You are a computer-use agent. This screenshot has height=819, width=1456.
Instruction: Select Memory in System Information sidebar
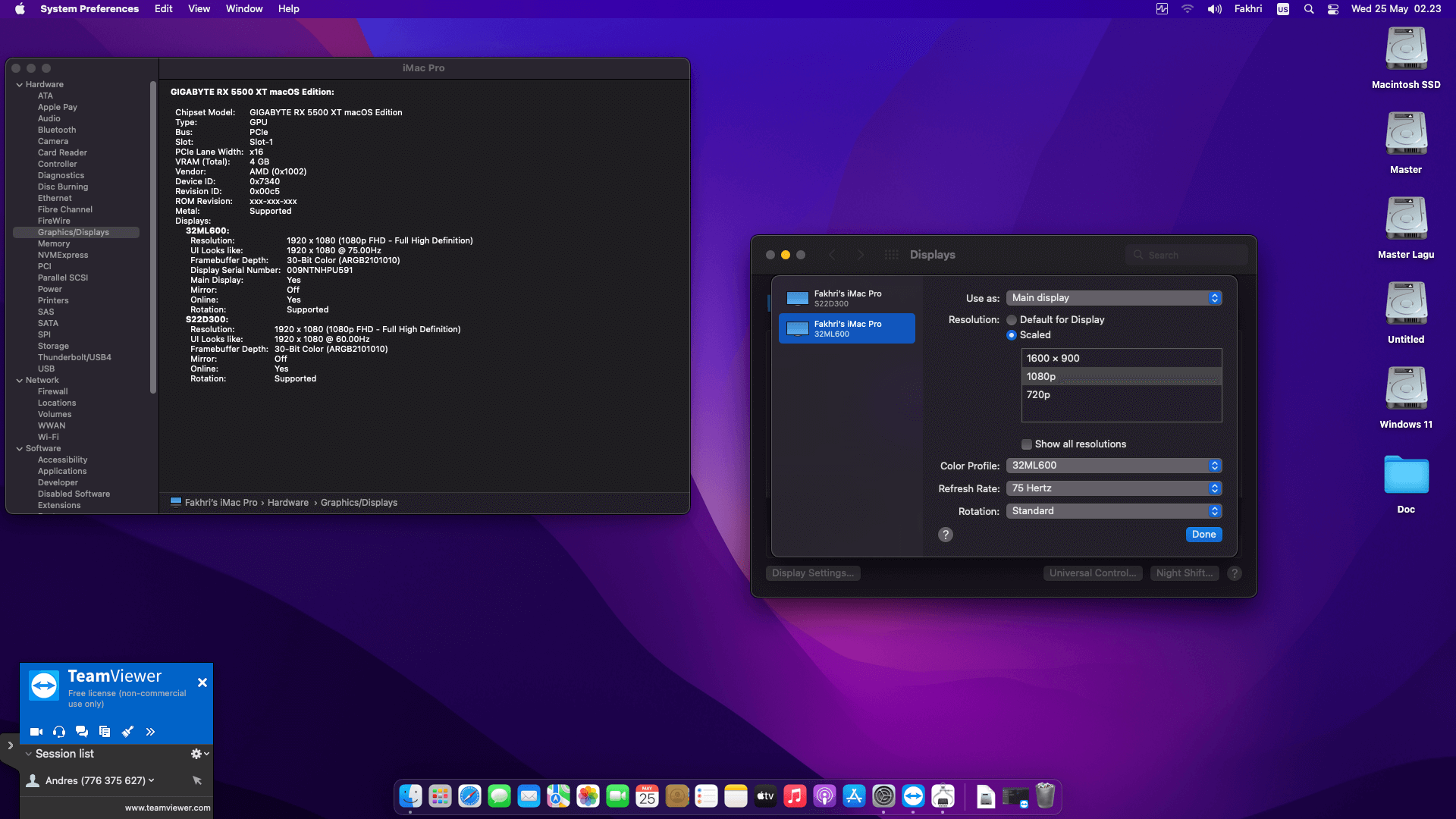54,244
